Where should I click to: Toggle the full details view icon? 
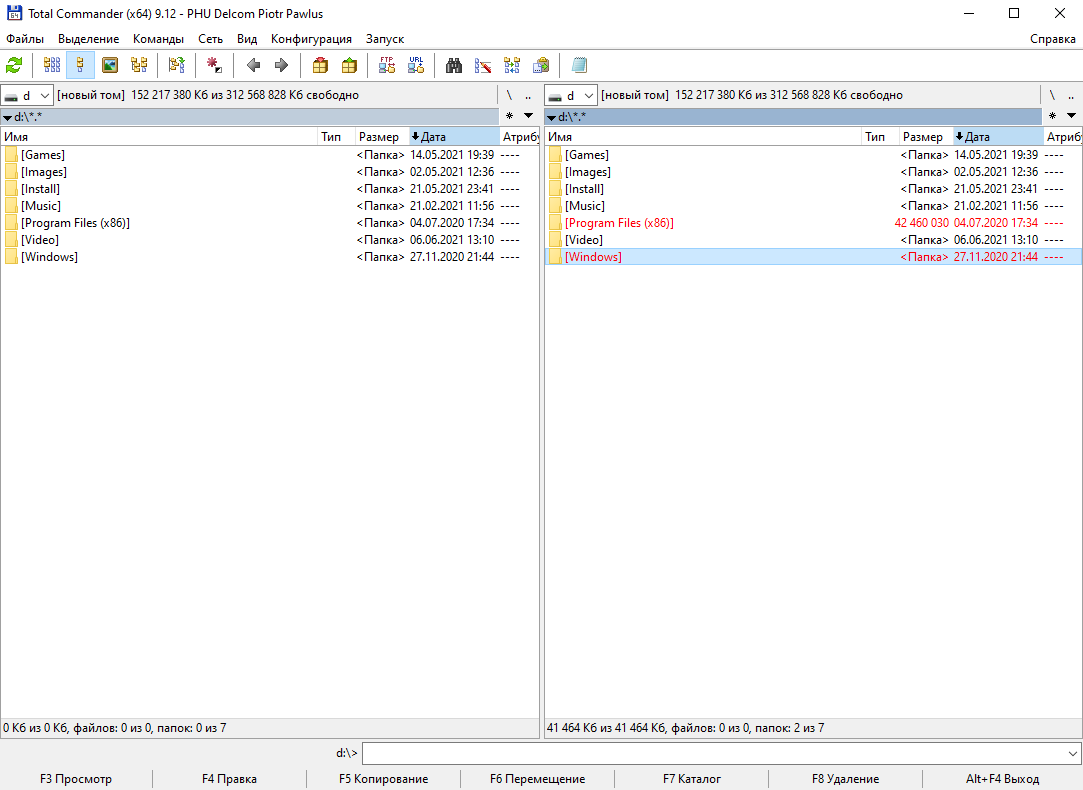[80, 66]
